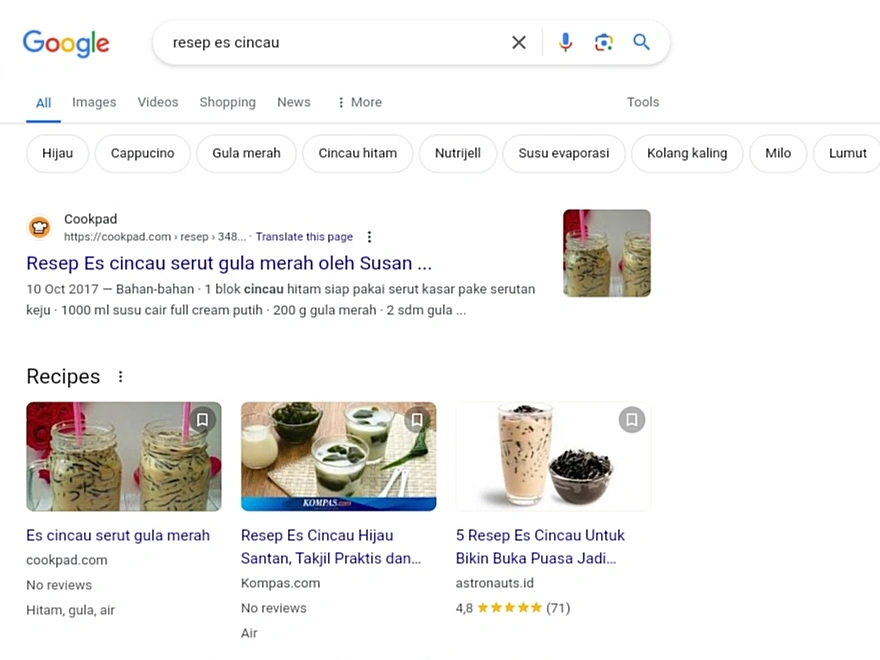The width and height of the screenshot is (880, 660).
Task: Open the Shopping tab
Action: coord(227,102)
